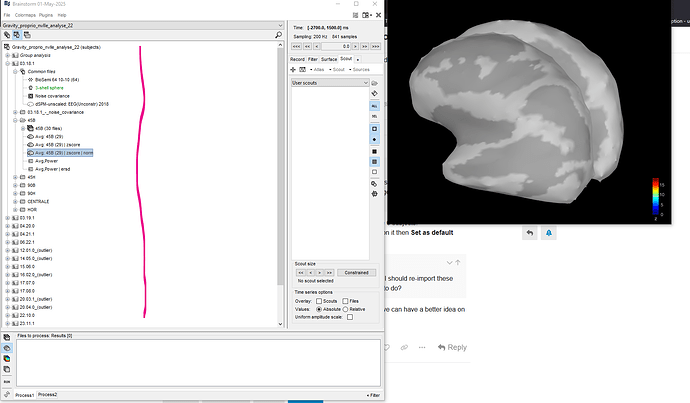The height and width of the screenshot is (403, 690).
Task: Collapse the 03.18.1 subject node
Action: point(7,64)
